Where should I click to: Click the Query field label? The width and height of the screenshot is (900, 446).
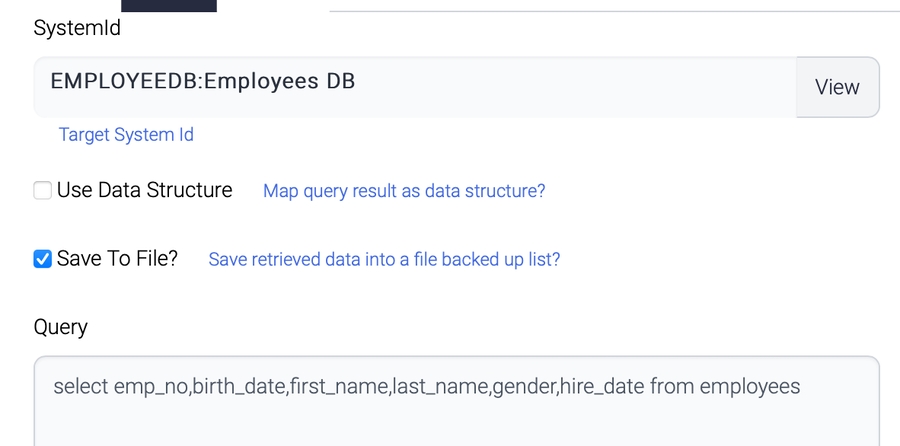[61, 327]
